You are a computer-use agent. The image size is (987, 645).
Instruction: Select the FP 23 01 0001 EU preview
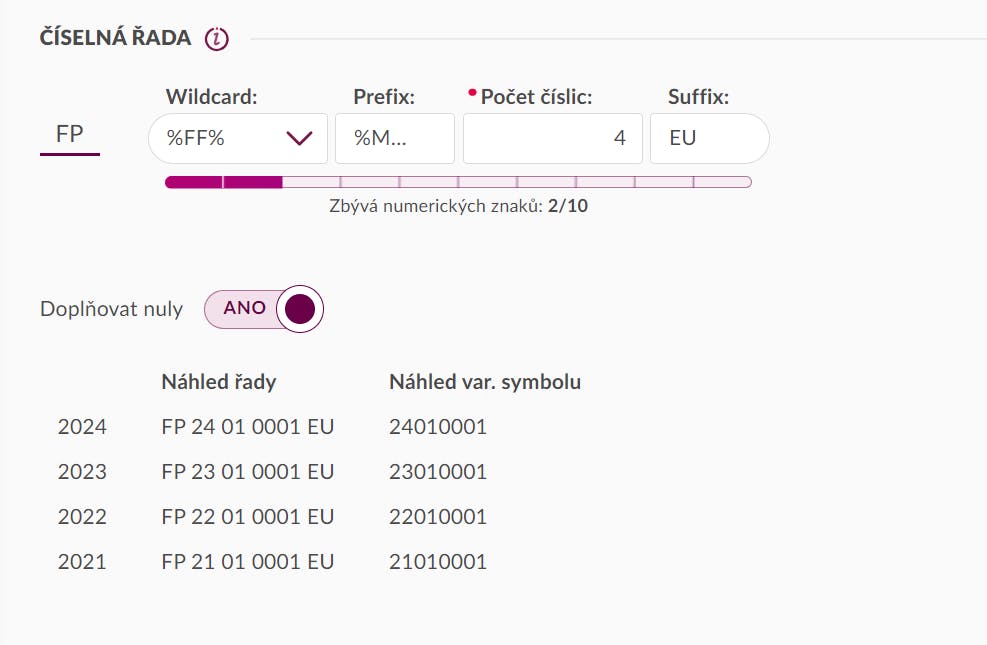(247, 472)
